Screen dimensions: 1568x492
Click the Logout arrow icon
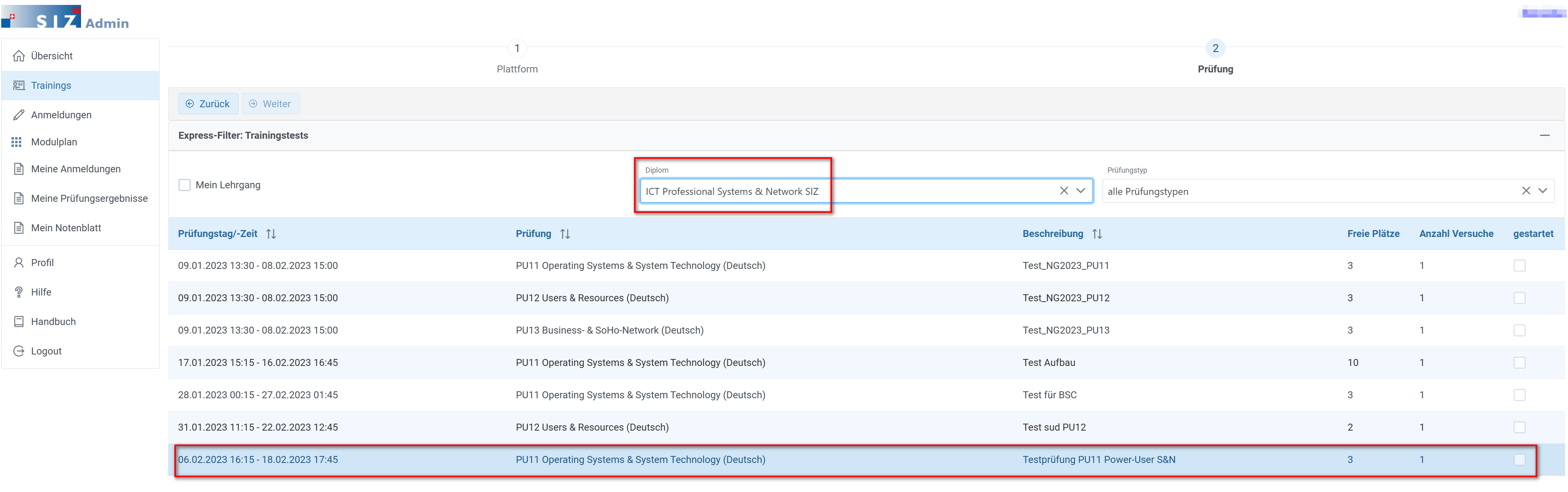(x=19, y=351)
